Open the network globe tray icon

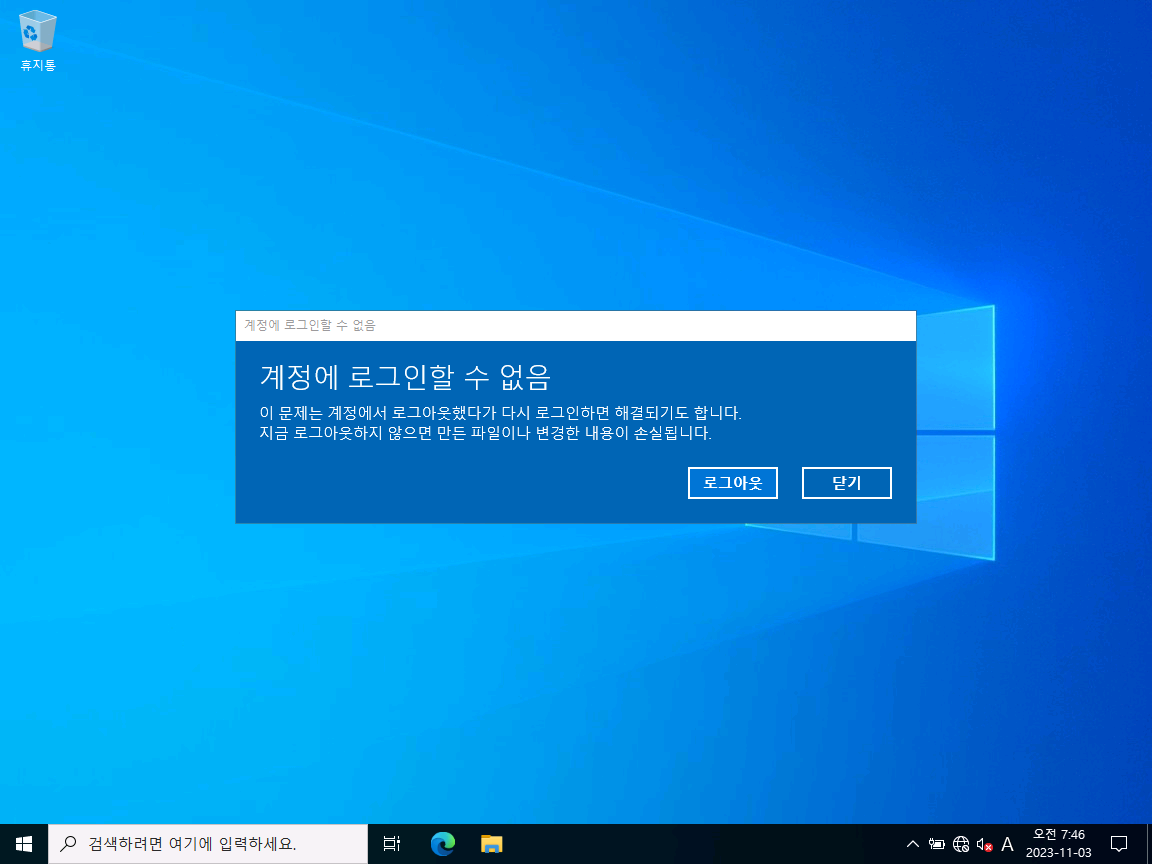[x=961, y=844]
